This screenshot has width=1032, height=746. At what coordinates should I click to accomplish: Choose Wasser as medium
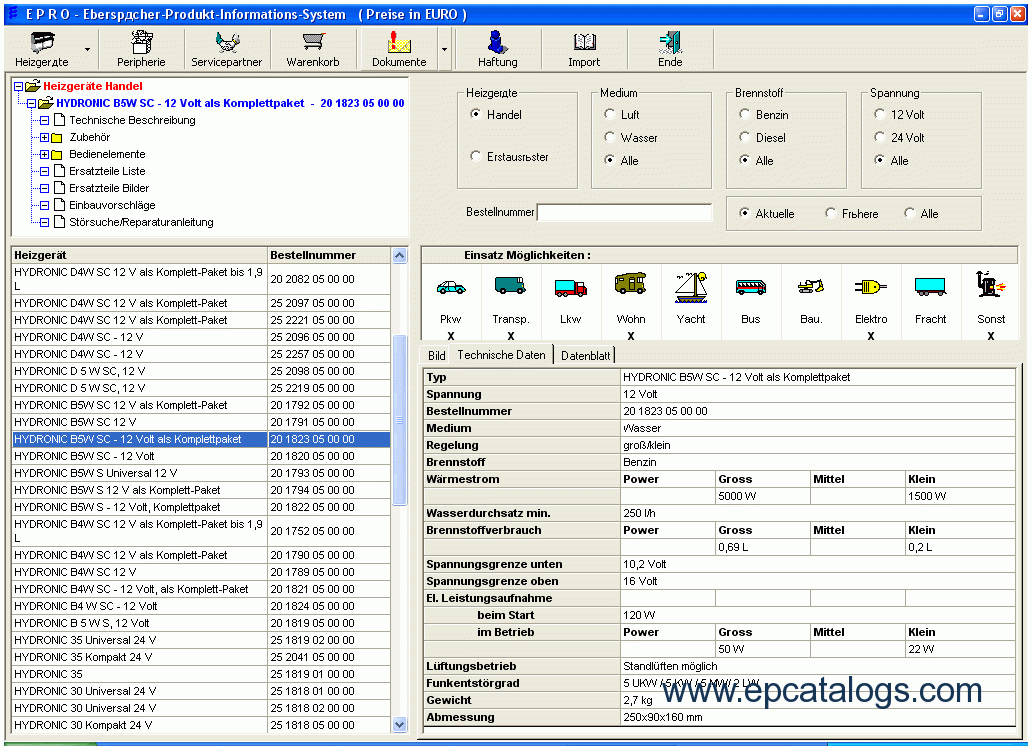pos(609,137)
